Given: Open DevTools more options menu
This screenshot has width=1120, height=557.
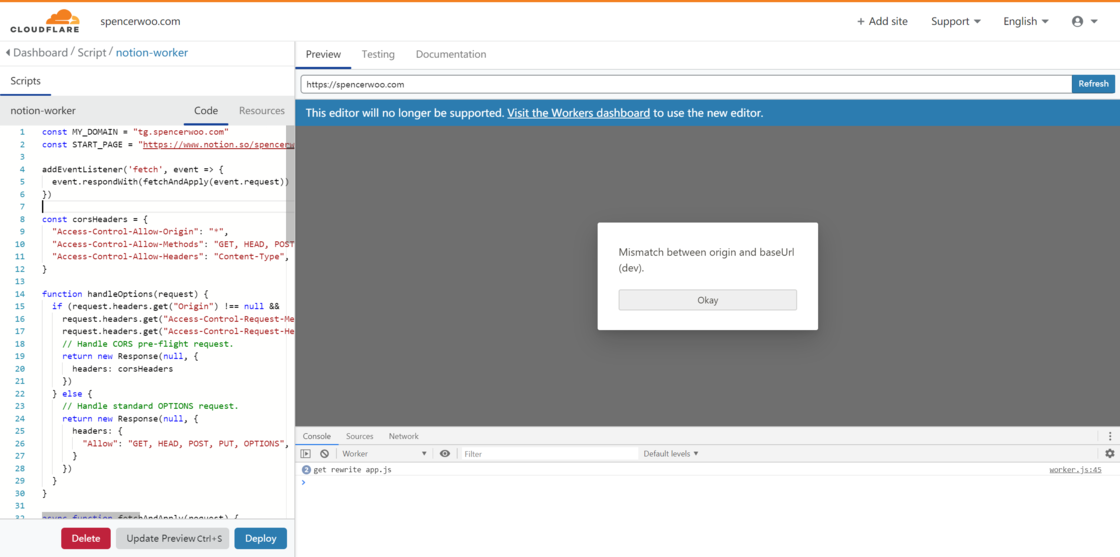Looking at the screenshot, I should (x=1109, y=436).
